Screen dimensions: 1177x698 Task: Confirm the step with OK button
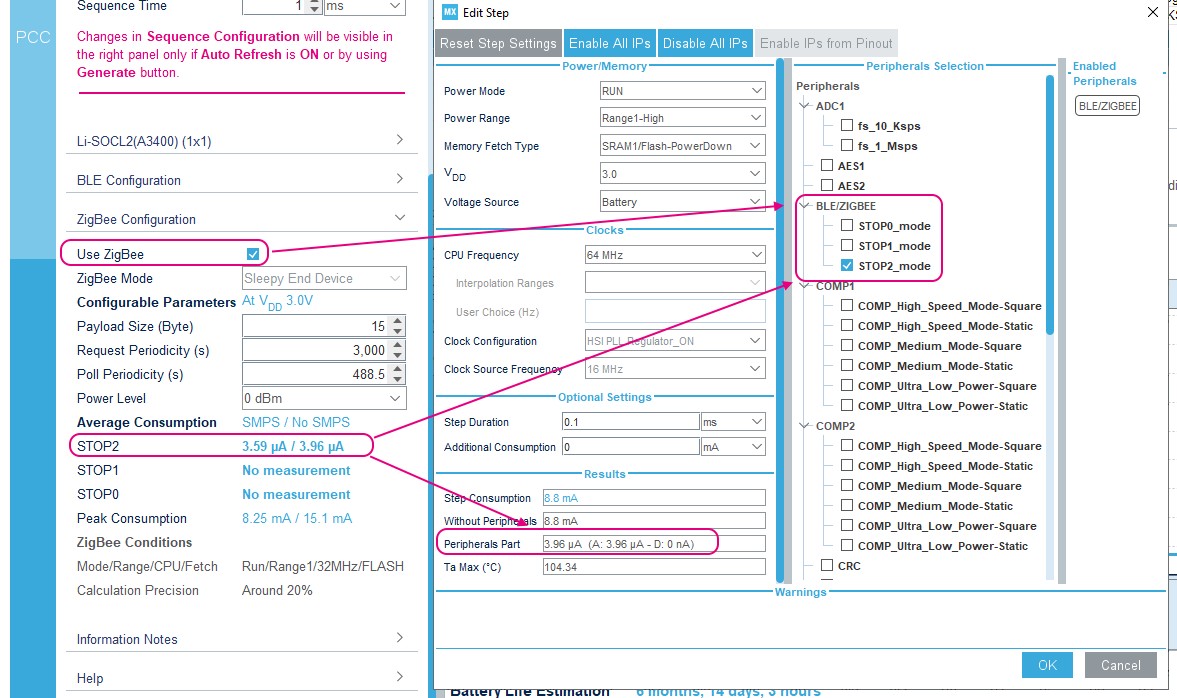pos(1047,665)
